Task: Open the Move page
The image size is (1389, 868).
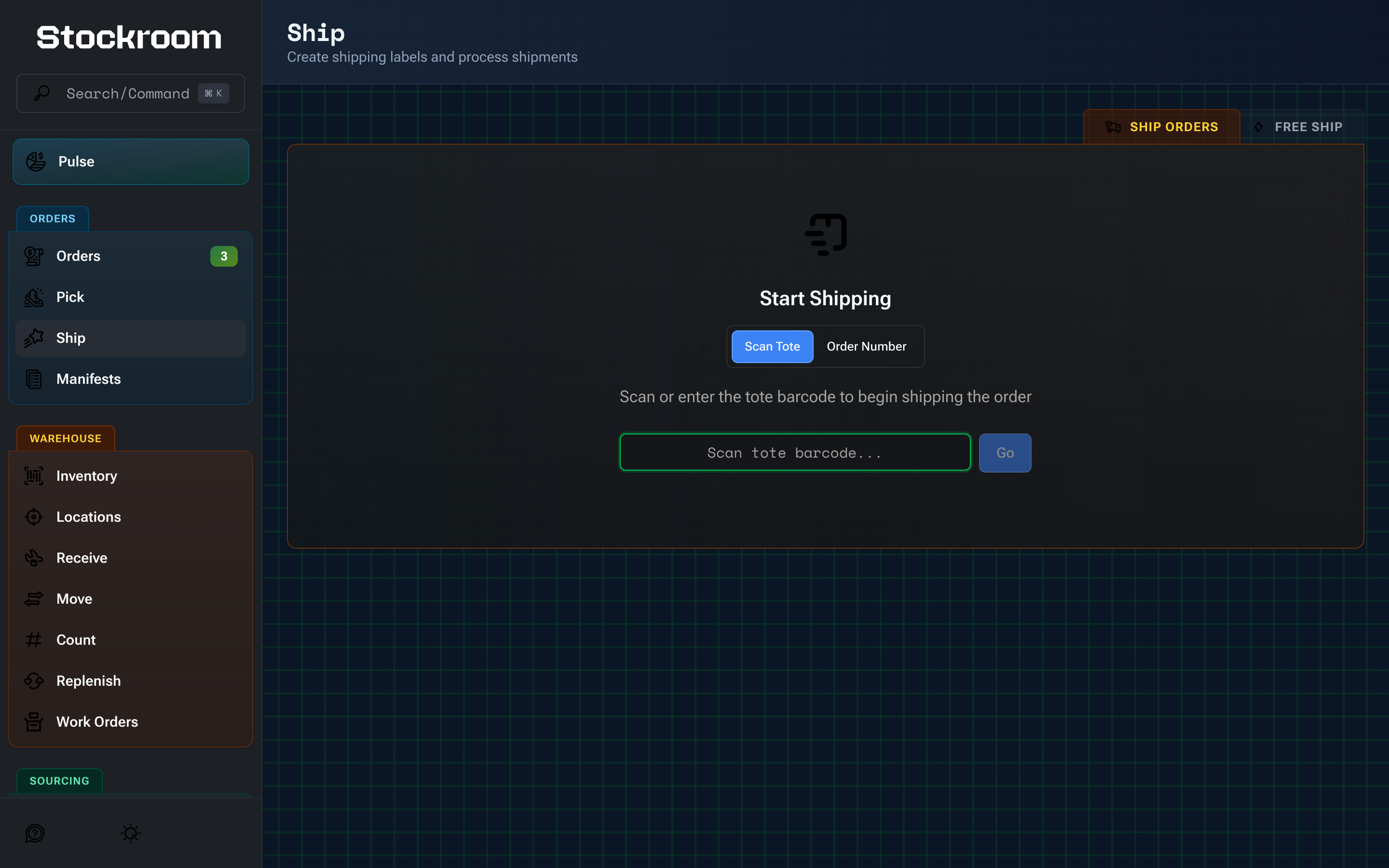Action: (x=131, y=599)
